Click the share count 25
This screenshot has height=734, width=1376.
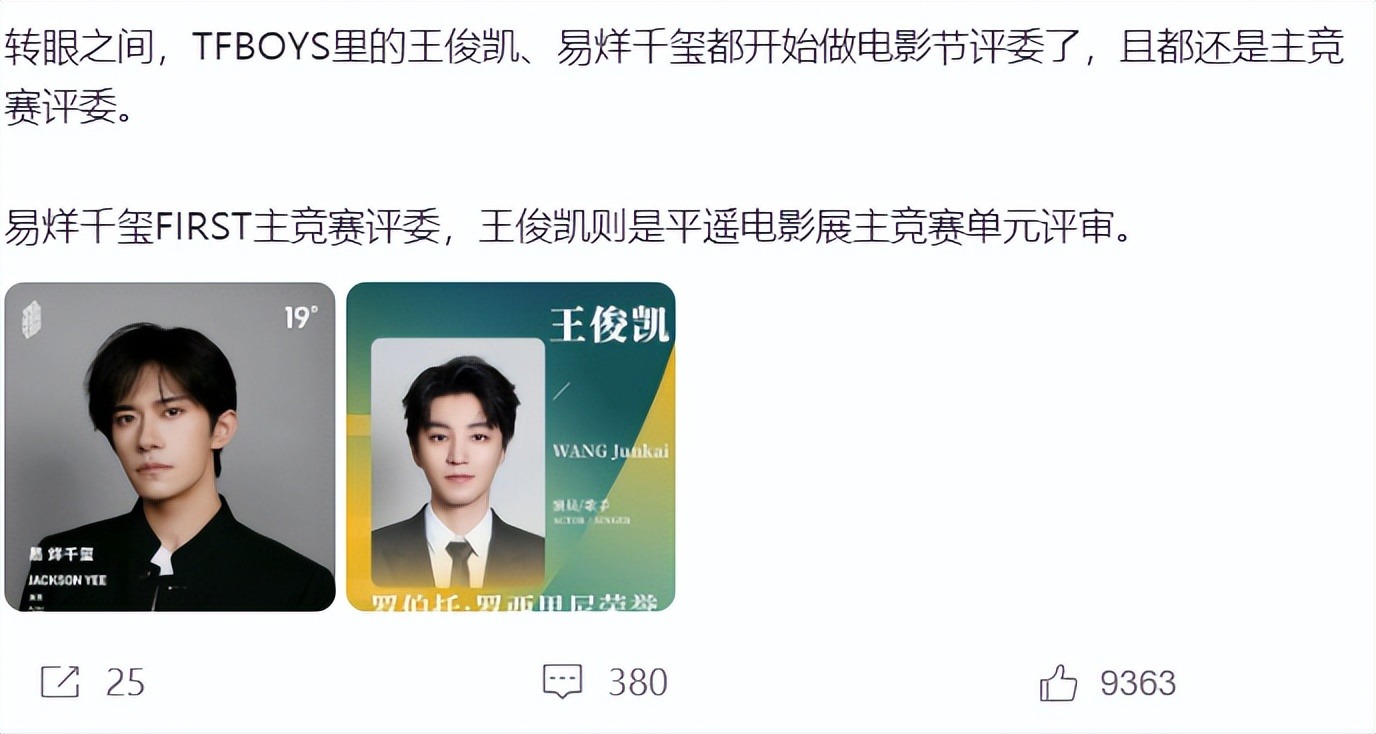coord(126,683)
